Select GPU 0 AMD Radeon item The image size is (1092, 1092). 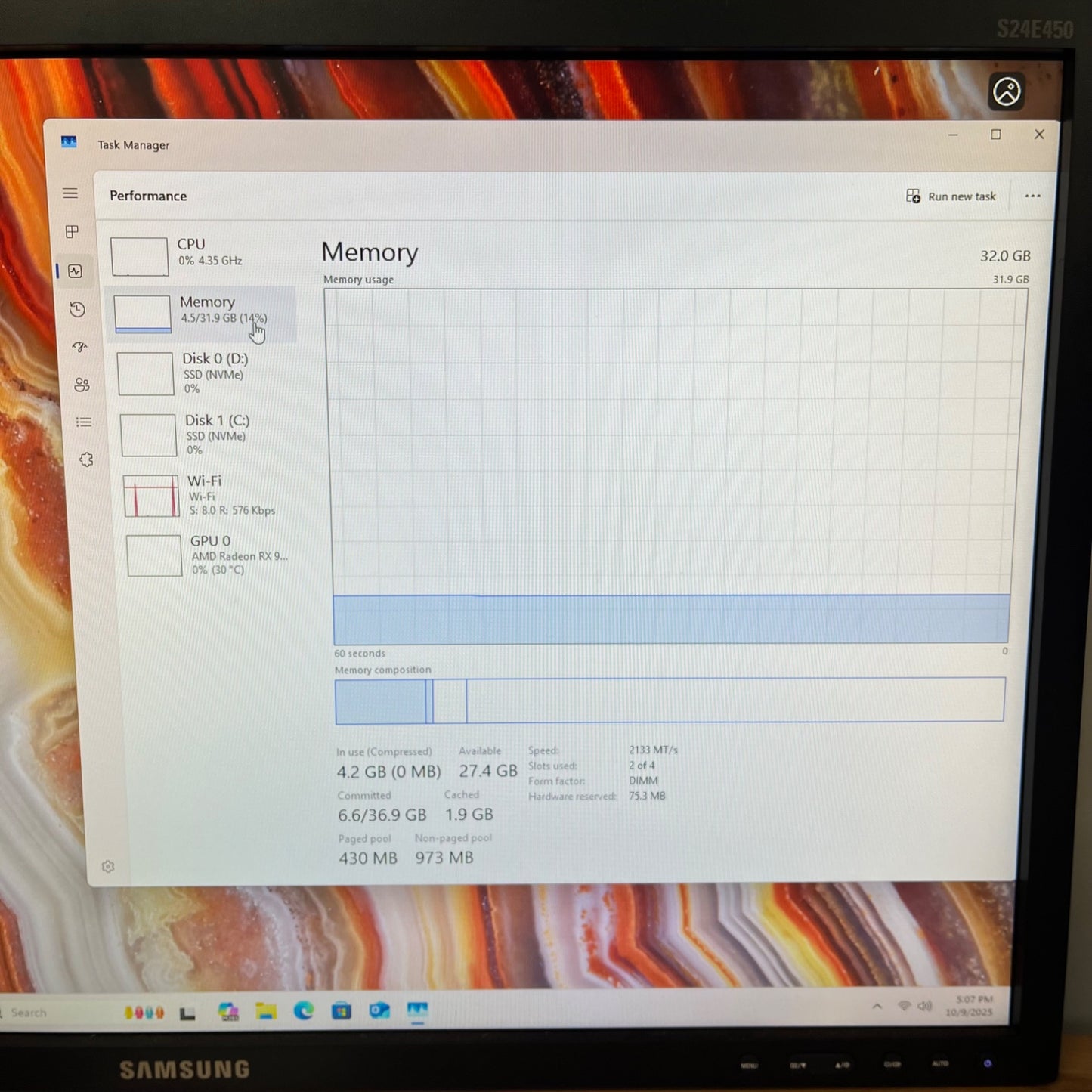coord(213,555)
